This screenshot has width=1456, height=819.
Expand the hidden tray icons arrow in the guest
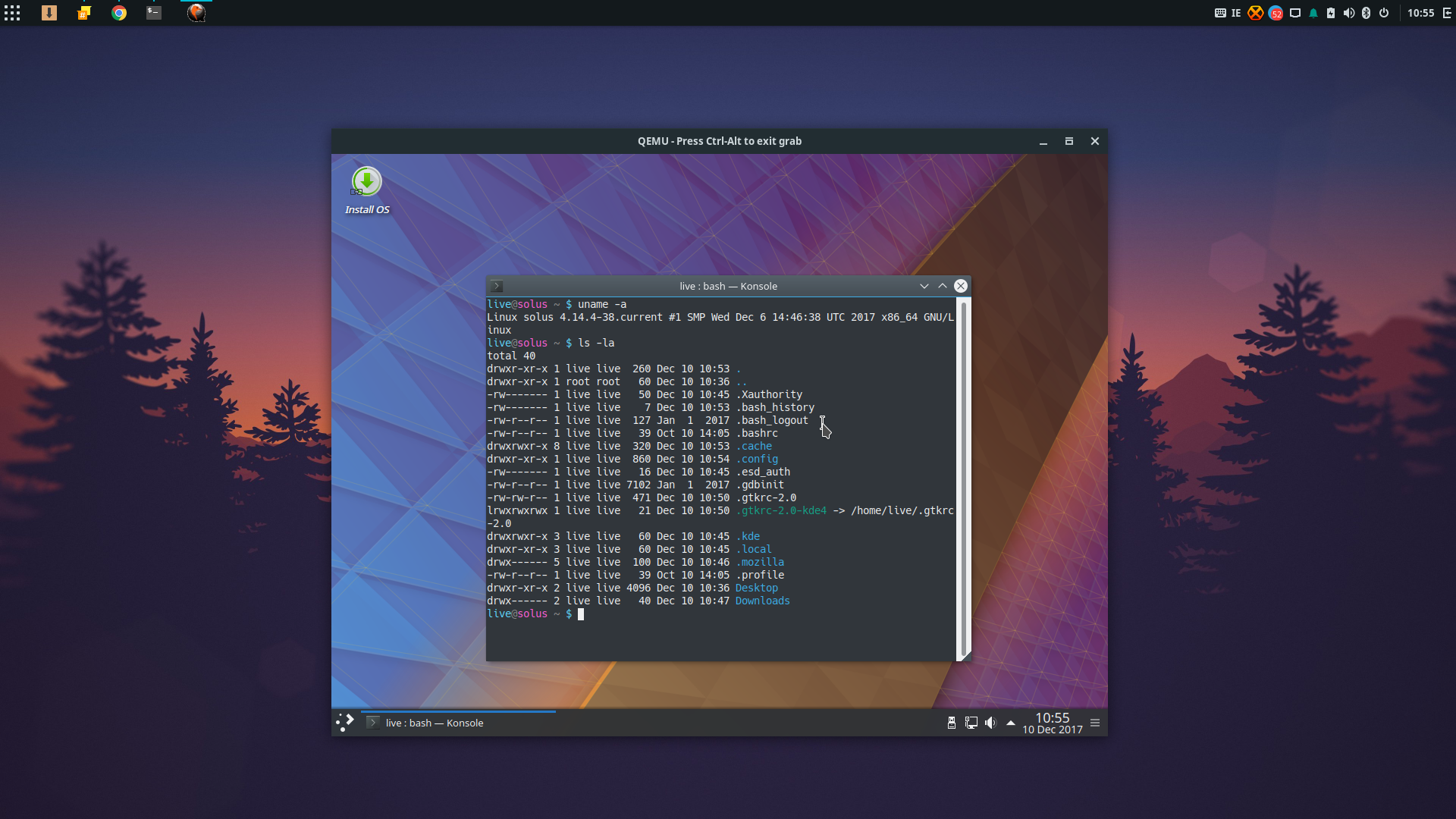[1011, 723]
